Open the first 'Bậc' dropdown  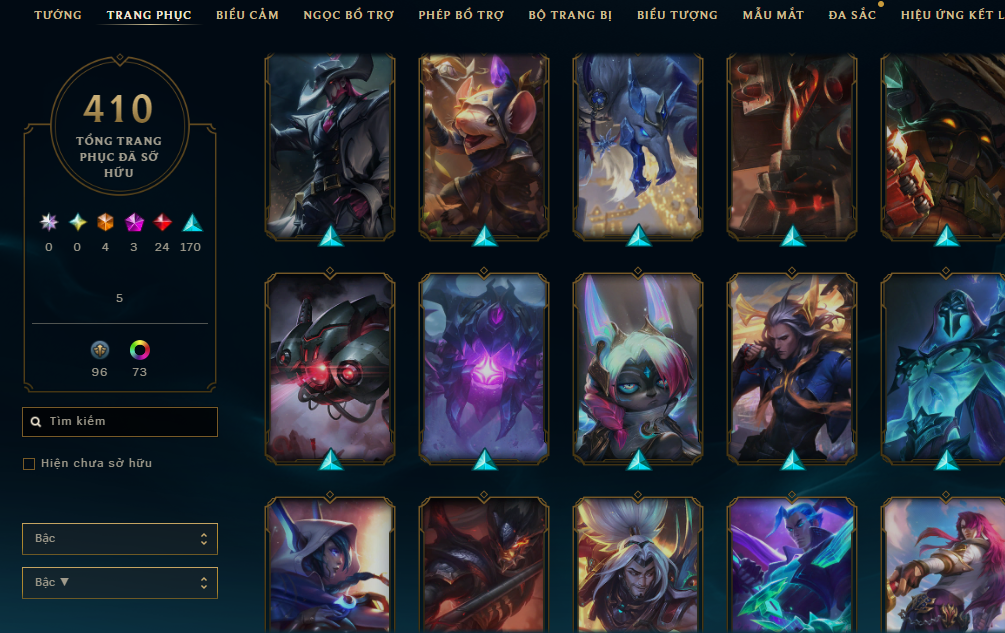120,539
